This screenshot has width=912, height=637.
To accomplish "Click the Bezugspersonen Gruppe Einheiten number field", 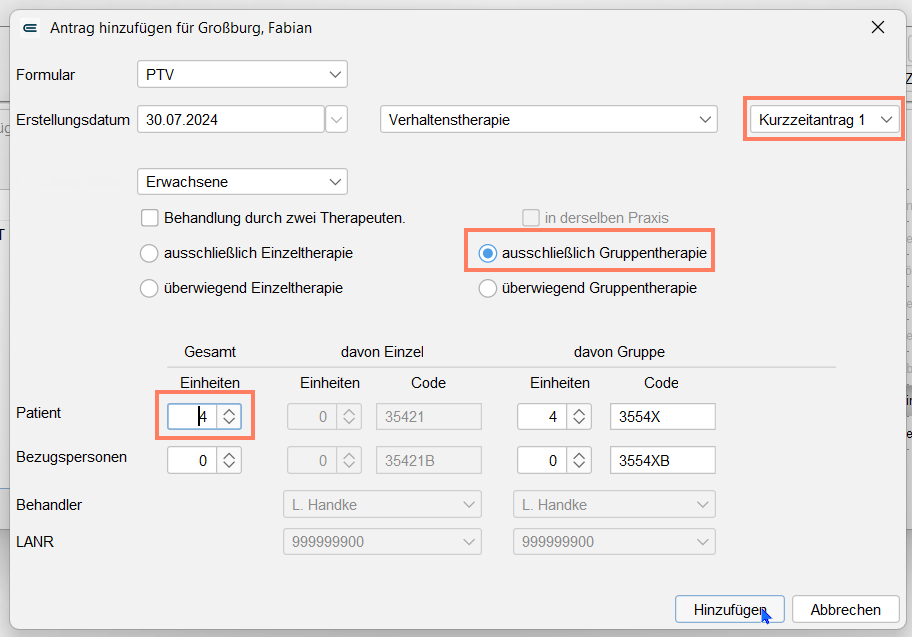I will tap(542, 460).
